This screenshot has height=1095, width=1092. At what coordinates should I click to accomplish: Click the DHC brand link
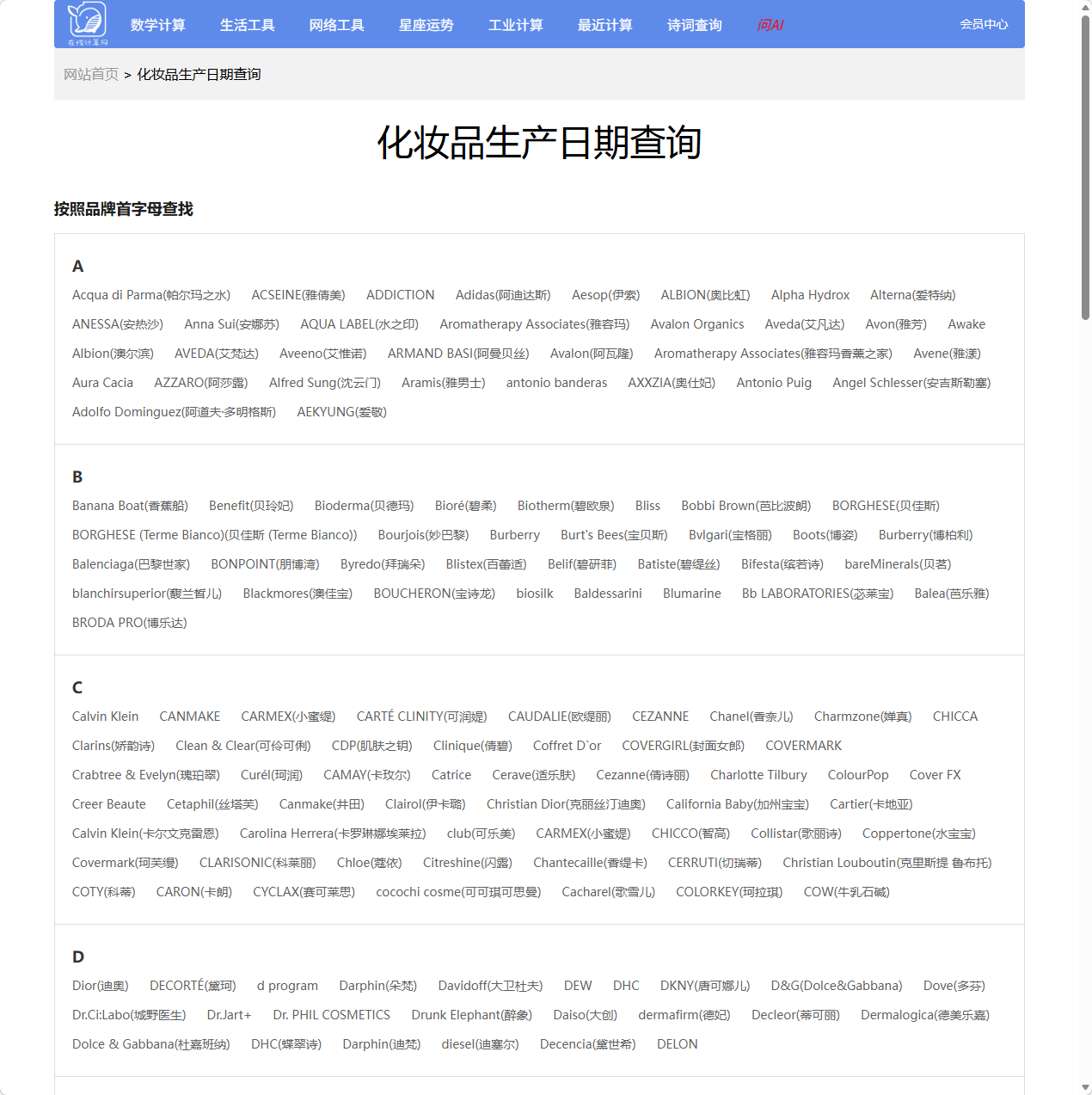[x=626, y=986]
